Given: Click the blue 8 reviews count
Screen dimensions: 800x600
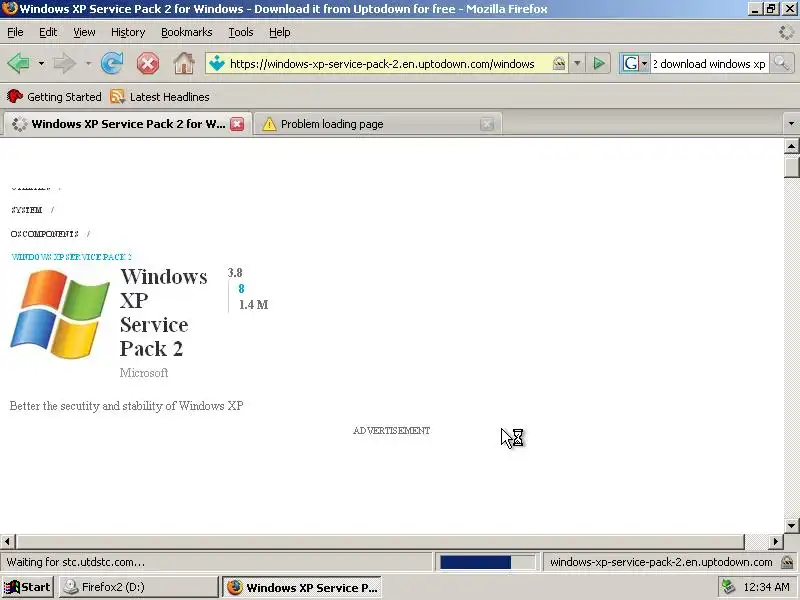Looking at the screenshot, I should pos(241,289).
